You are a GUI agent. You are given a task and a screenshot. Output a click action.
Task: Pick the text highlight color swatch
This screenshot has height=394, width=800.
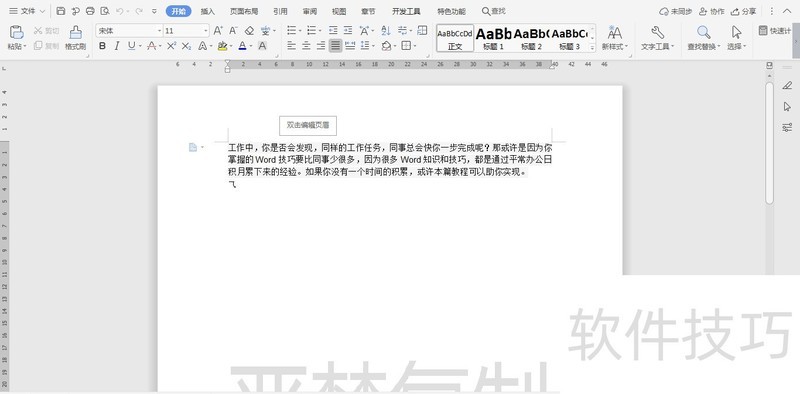[222, 46]
